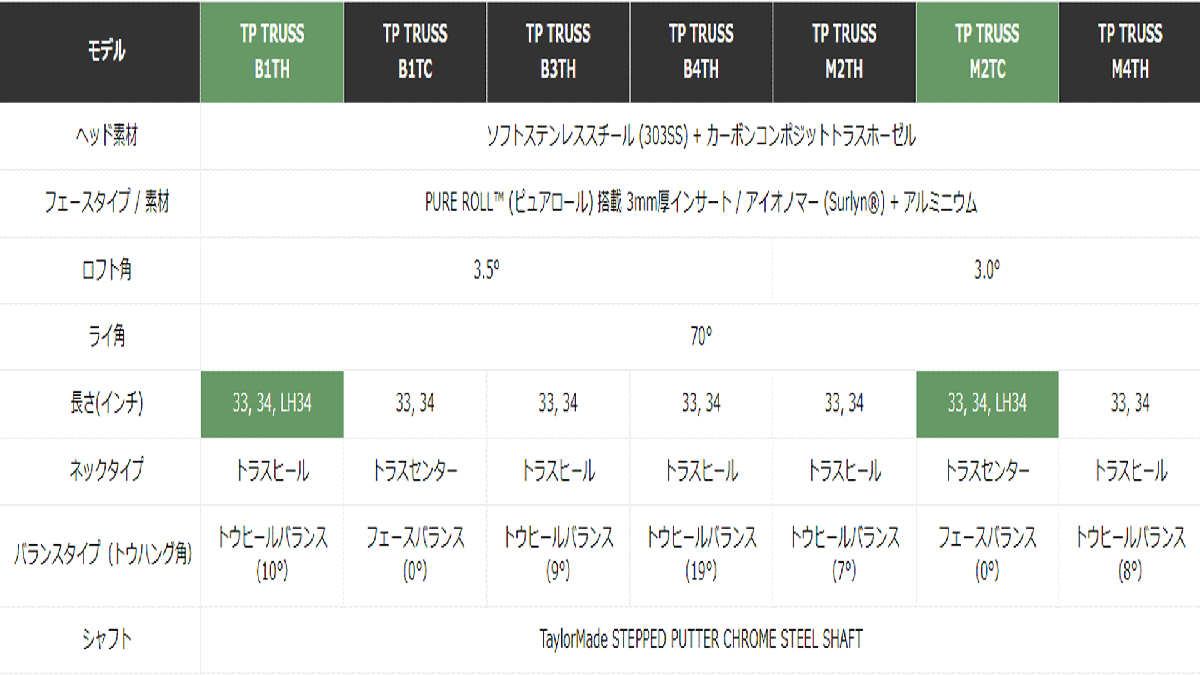The image size is (1200, 675).
Task: Select the 19° toe hang balance cell
Action: [x=701, y=555]
